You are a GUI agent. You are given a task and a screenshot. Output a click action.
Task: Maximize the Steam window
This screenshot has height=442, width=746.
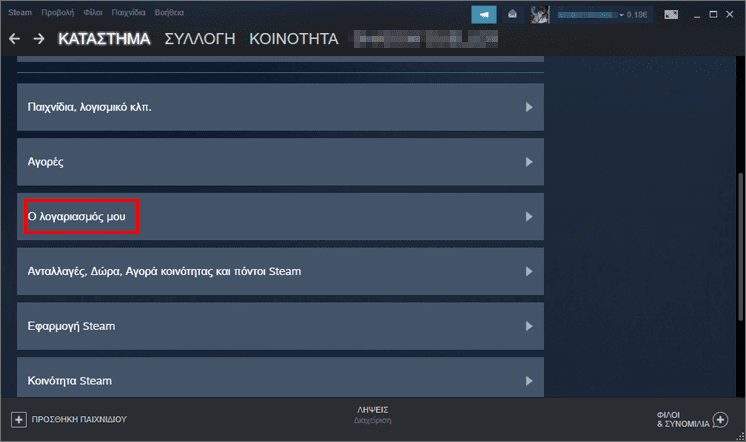[713, 15]
